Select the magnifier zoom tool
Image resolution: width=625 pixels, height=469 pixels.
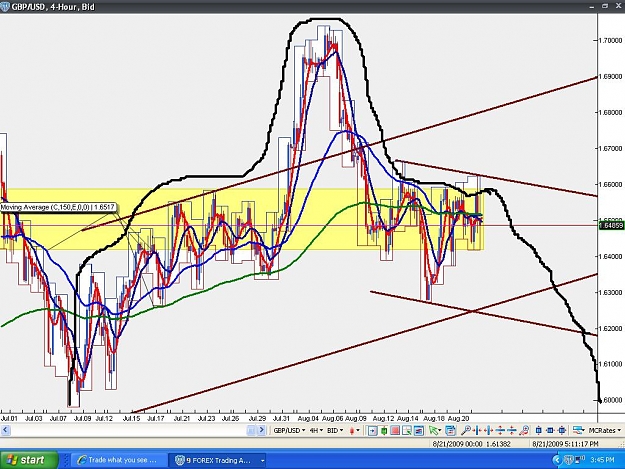tap(466, 430)
